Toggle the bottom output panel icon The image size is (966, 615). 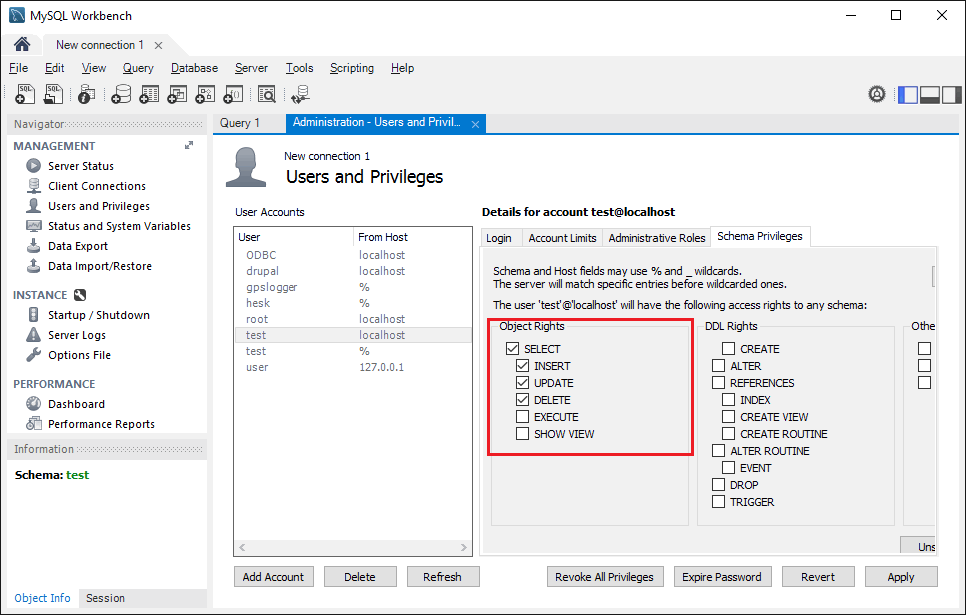coord(929,94)
